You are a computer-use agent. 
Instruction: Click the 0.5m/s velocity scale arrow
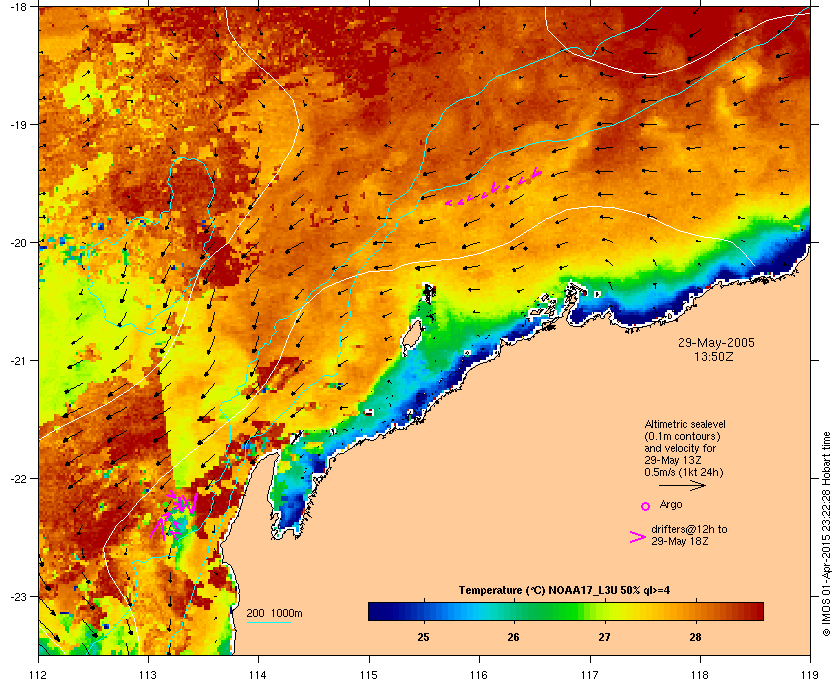(x=682, y=486)
